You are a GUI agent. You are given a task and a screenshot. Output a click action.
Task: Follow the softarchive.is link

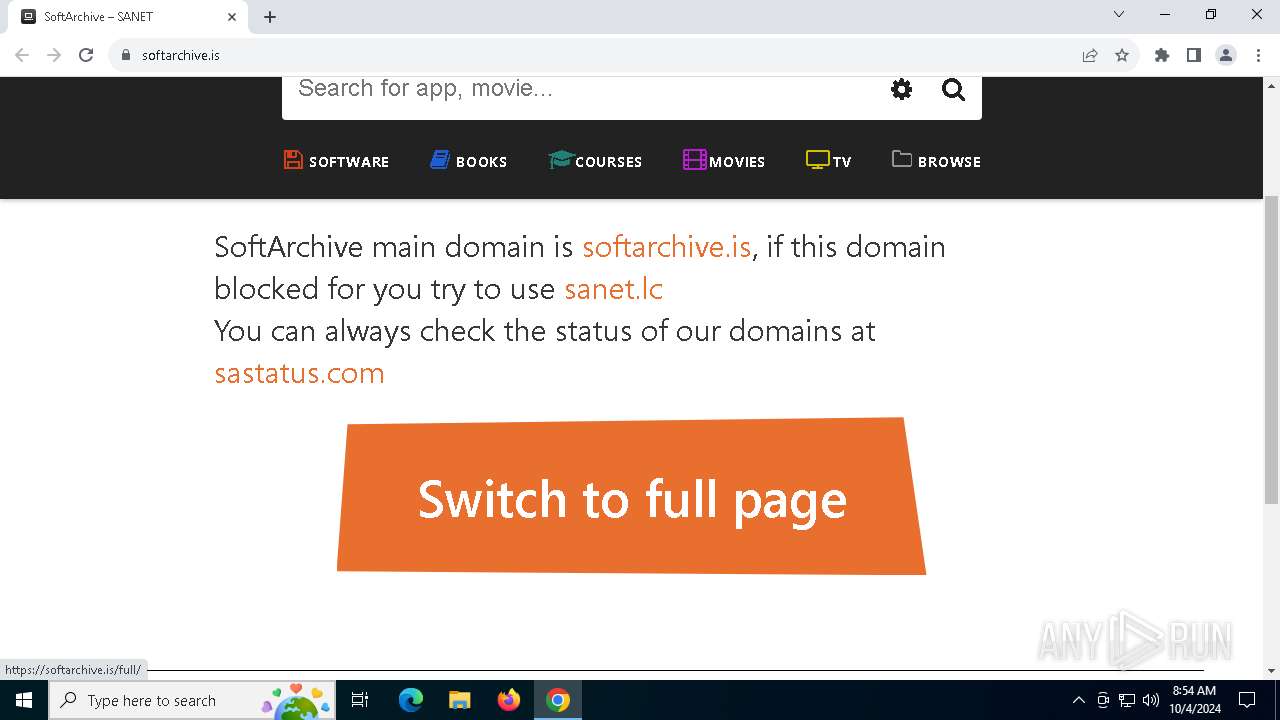pyautogui.click(x=666, y=247)
